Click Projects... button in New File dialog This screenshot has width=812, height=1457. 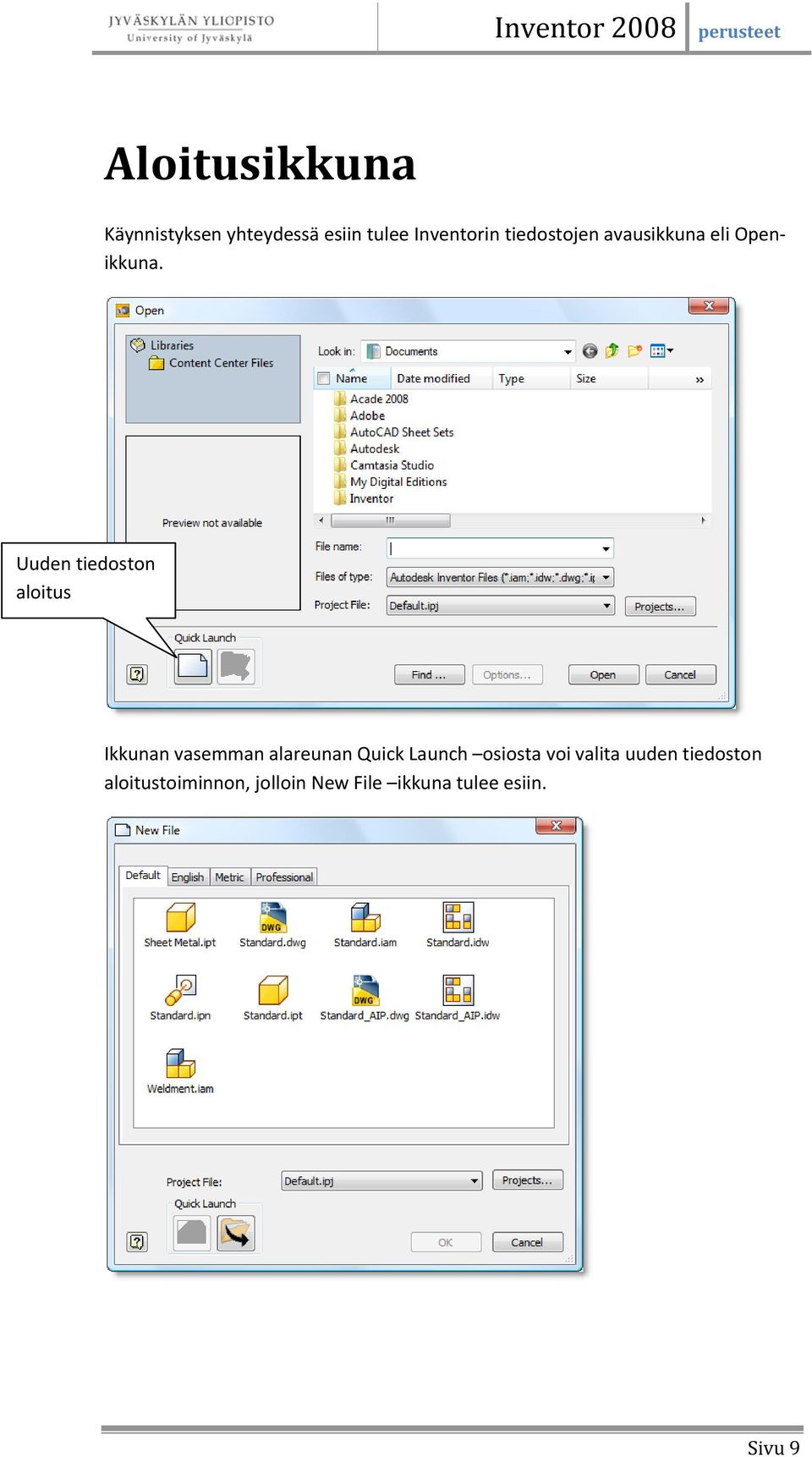pos(527,1180)
